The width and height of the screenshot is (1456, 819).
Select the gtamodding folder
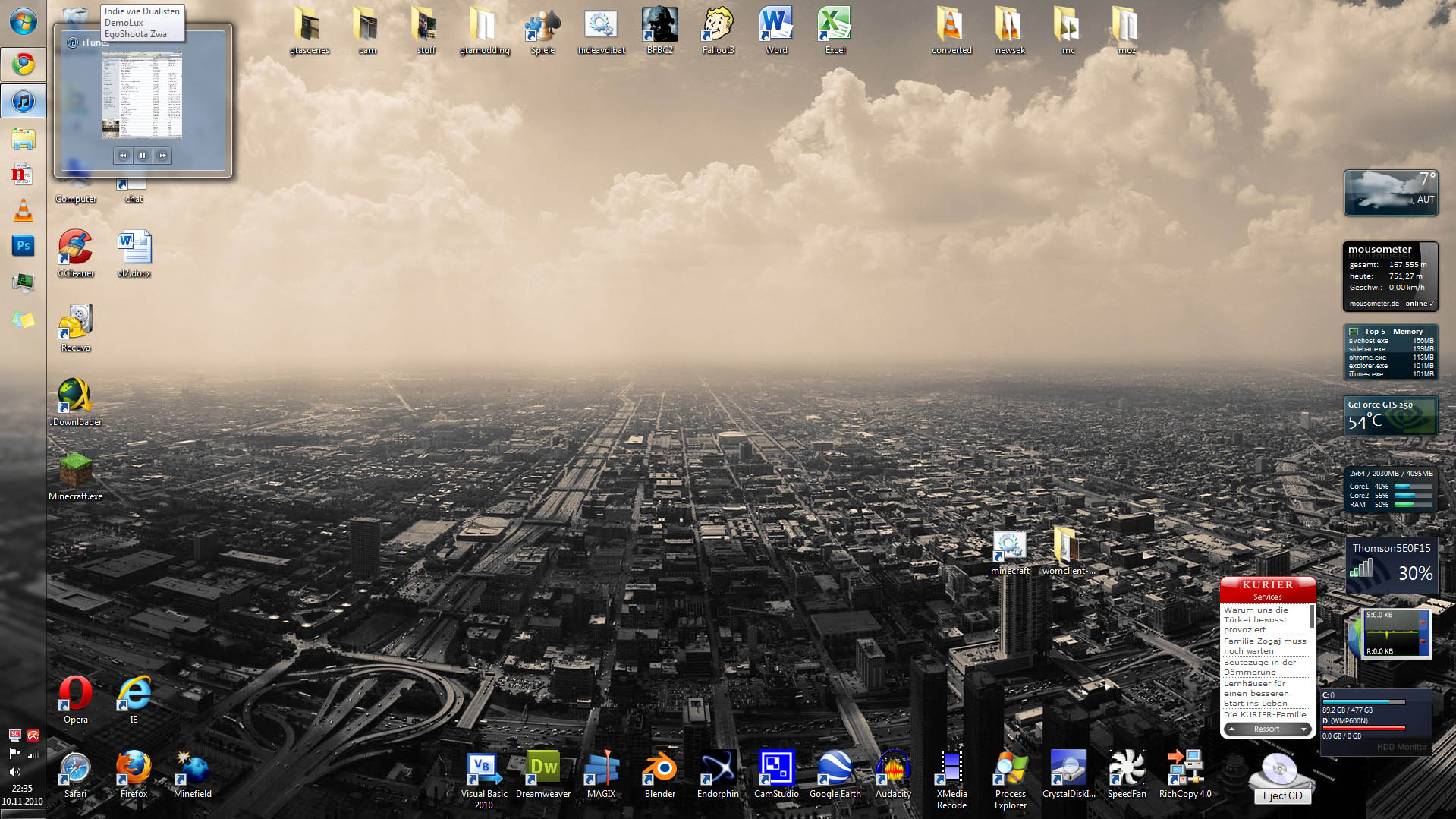point(484,31)
